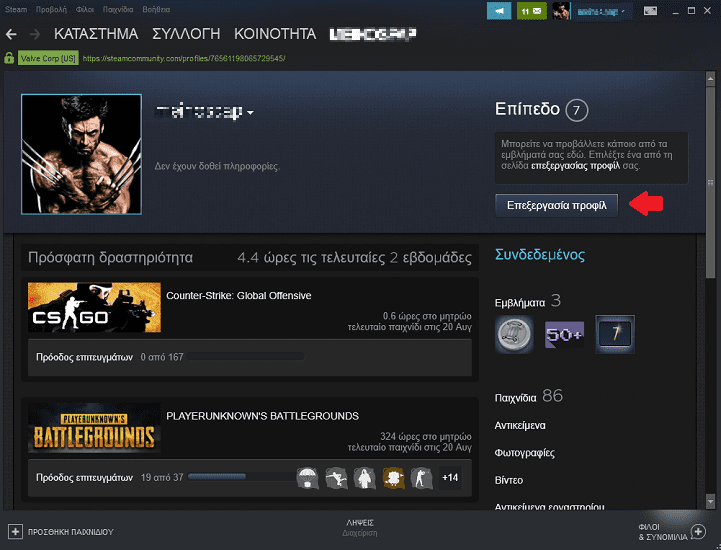This screenshot has height=550, width=721.
Task: Open the PUBG ghillie suit achievement icon
Action: coord(364,478)
